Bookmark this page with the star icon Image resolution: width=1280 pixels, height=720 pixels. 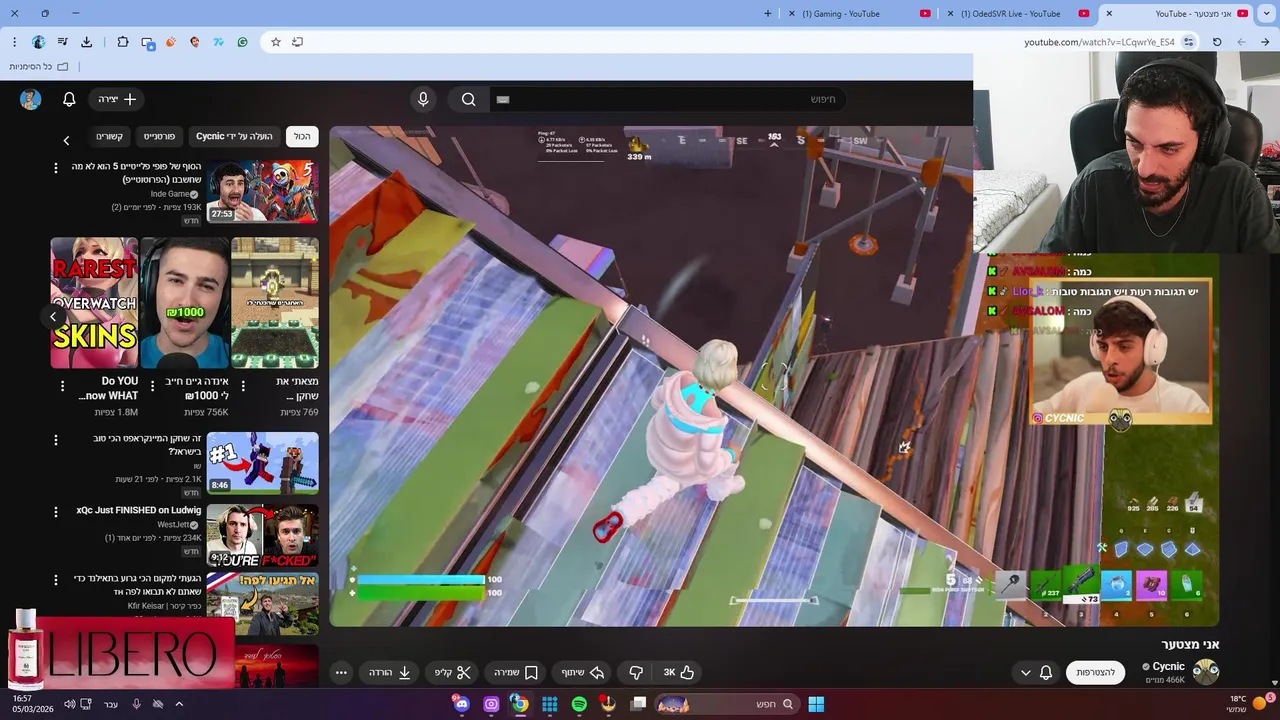click(x=276, y=42)
